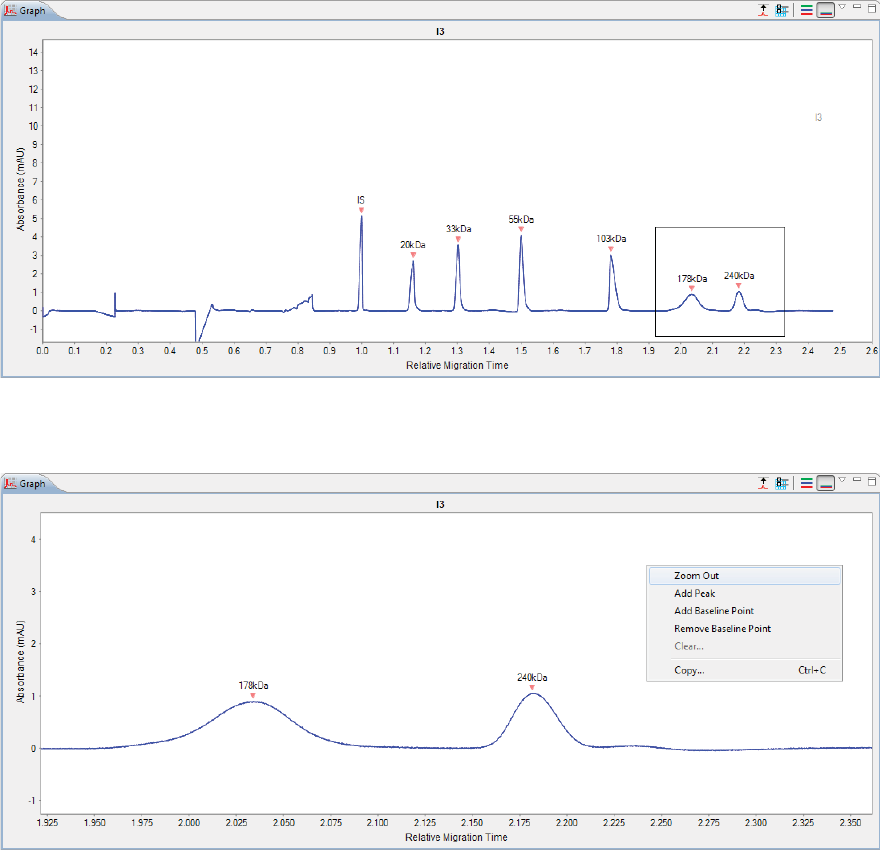Open the view menu triangle in the bottom graph toolbar
The width and height of the screenshot is (880, 850).
[x=842, y=480]
